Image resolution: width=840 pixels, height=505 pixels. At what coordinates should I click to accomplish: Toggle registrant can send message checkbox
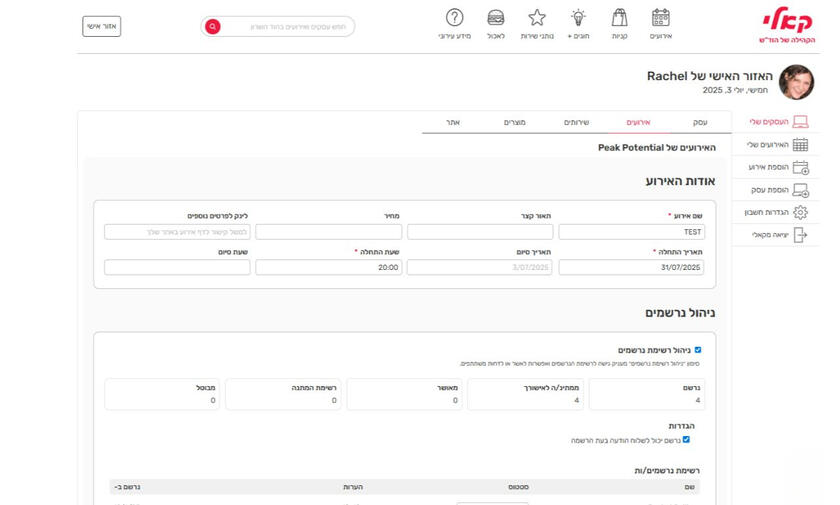tap(686, 440)
